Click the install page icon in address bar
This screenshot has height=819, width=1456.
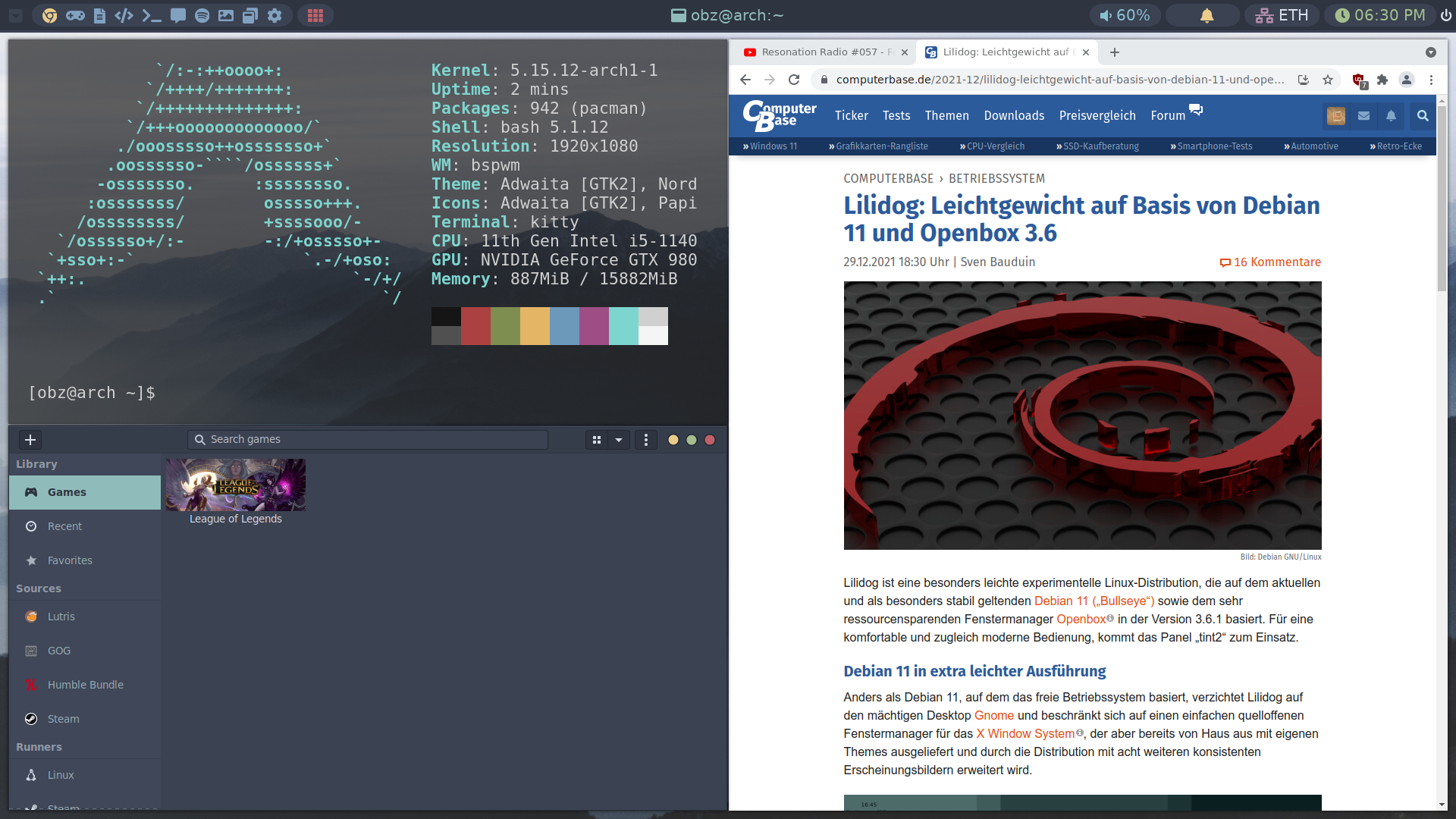1304,80
